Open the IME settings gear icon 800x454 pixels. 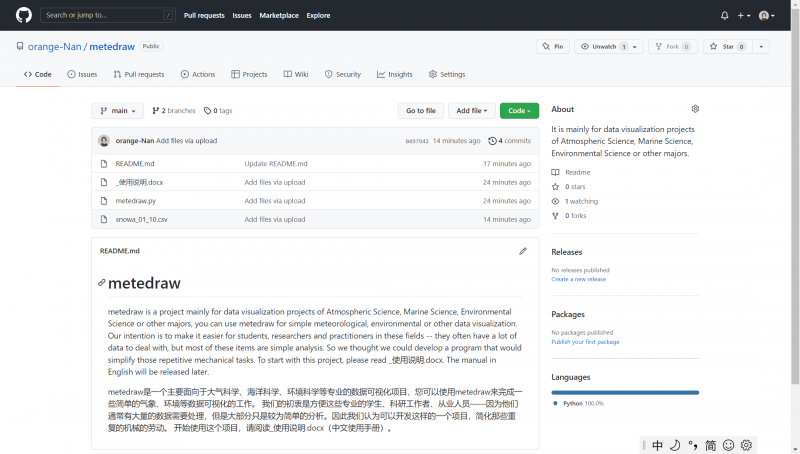coord(746,445)
